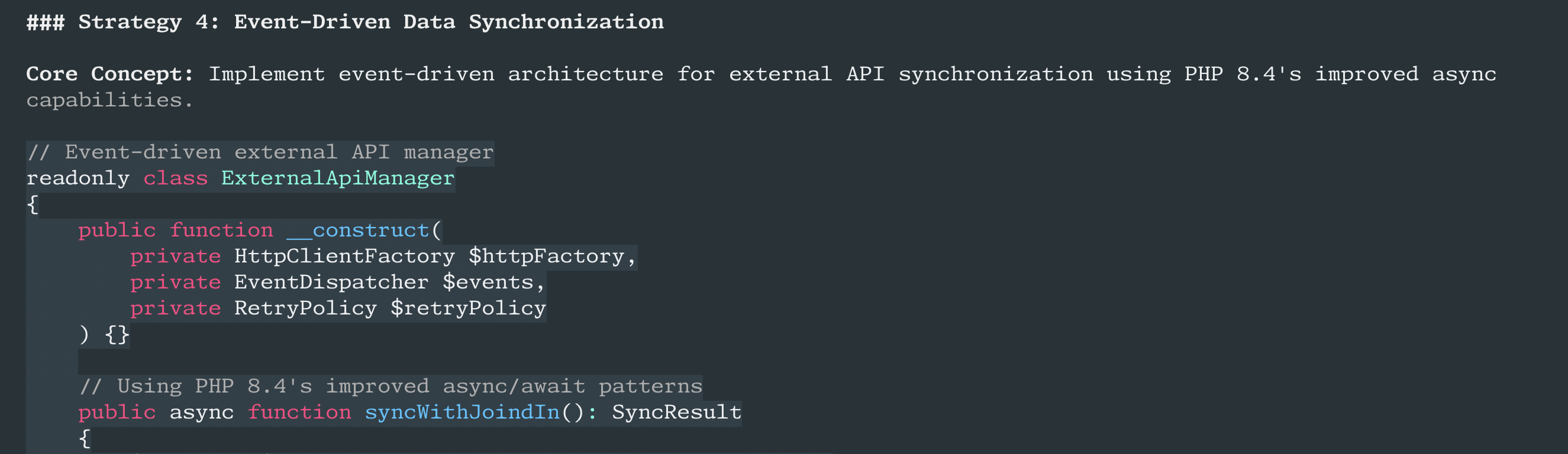Click the 'Strategy 4' heading line

[x=344, y=22]
